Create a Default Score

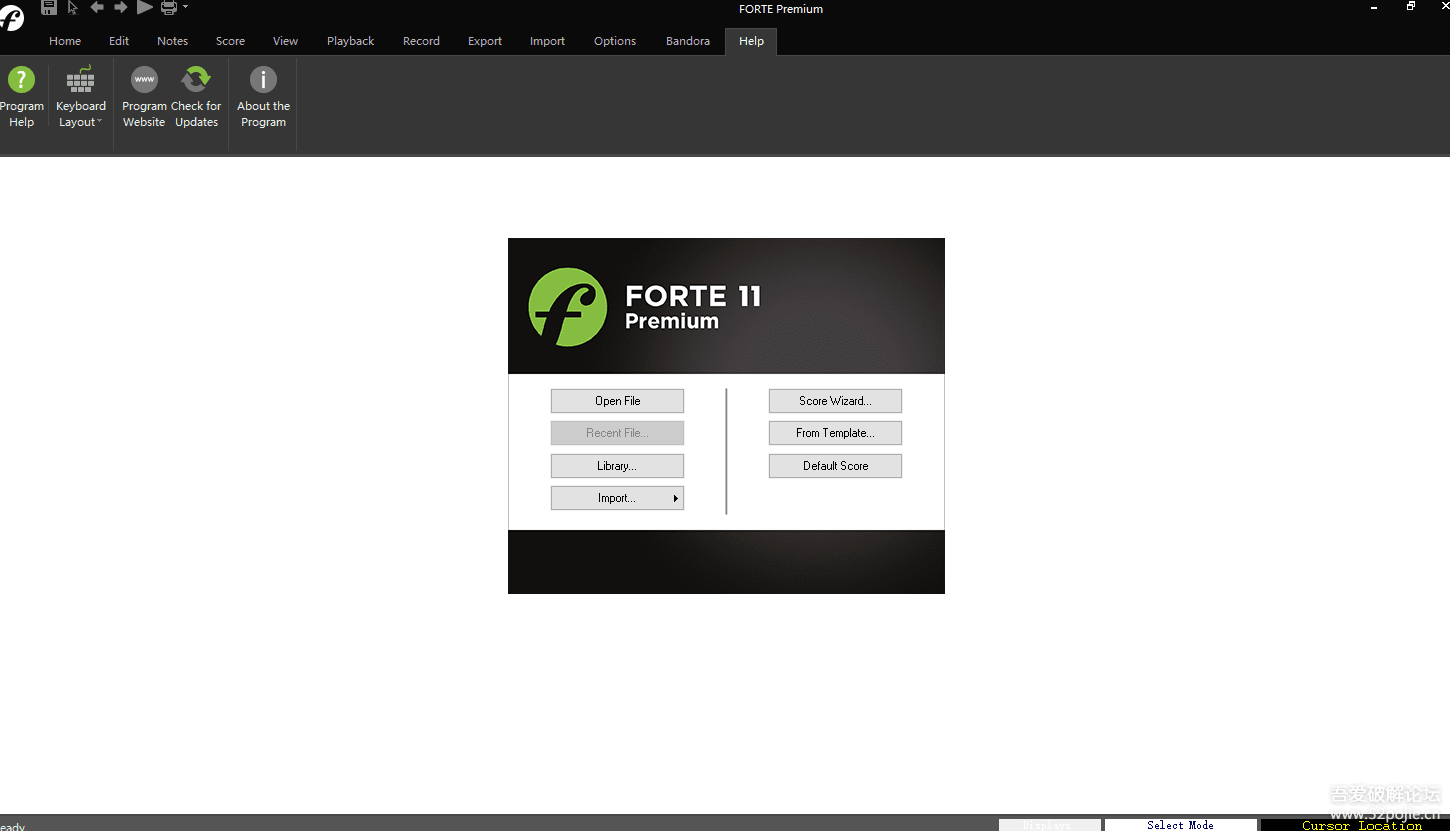(x=835, y=466)
